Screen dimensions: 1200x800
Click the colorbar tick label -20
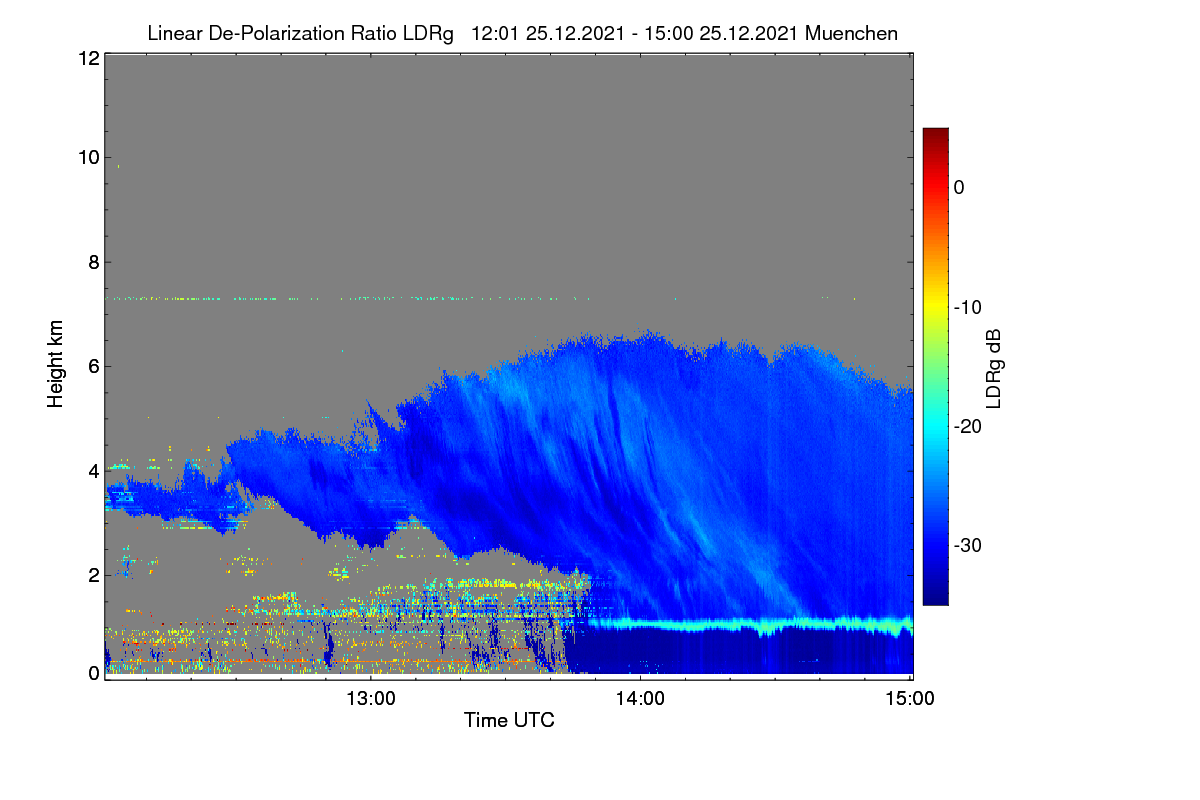(971, 426)
